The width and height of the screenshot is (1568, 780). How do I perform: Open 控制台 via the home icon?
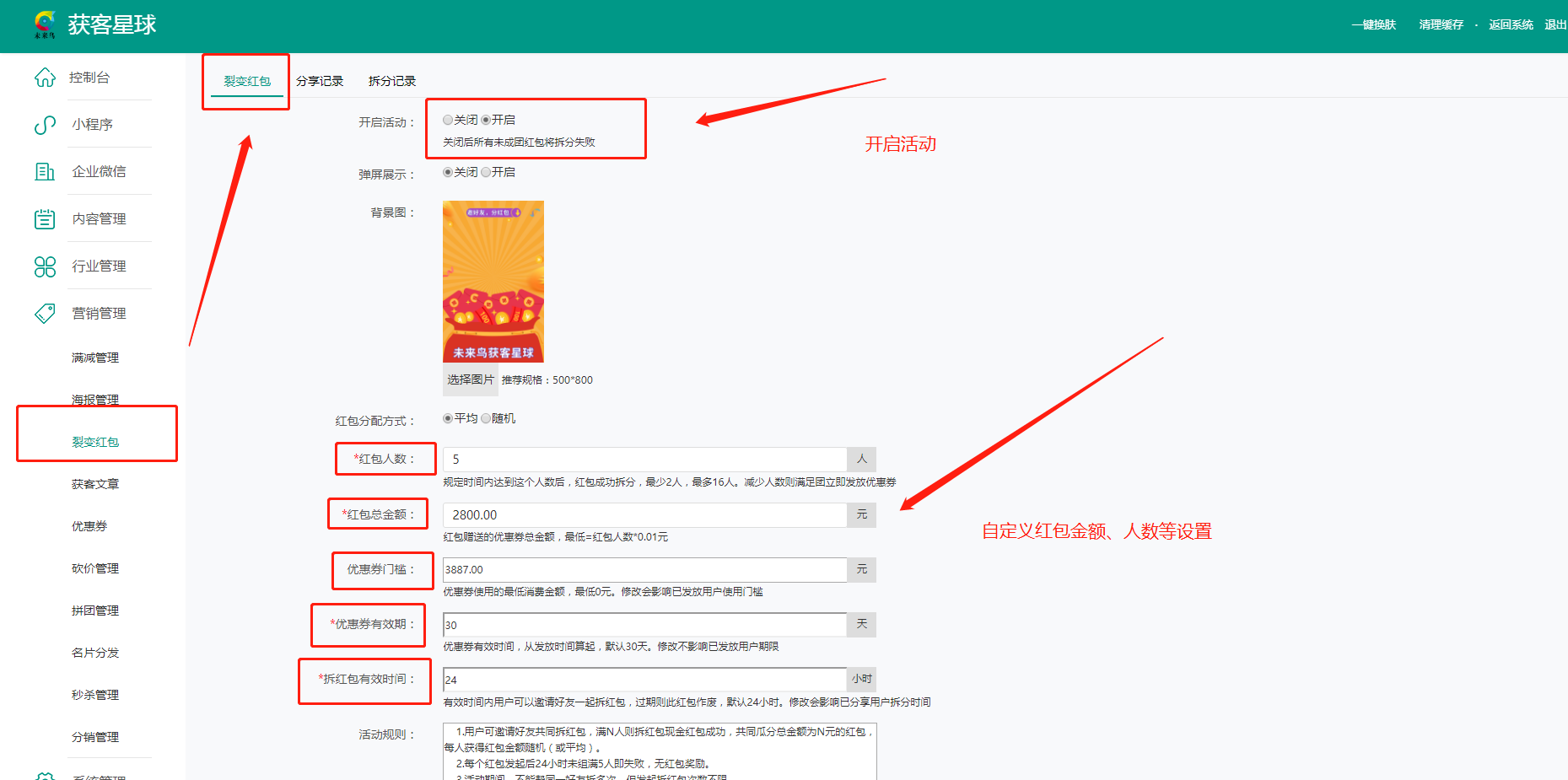[x=45, y=78]
